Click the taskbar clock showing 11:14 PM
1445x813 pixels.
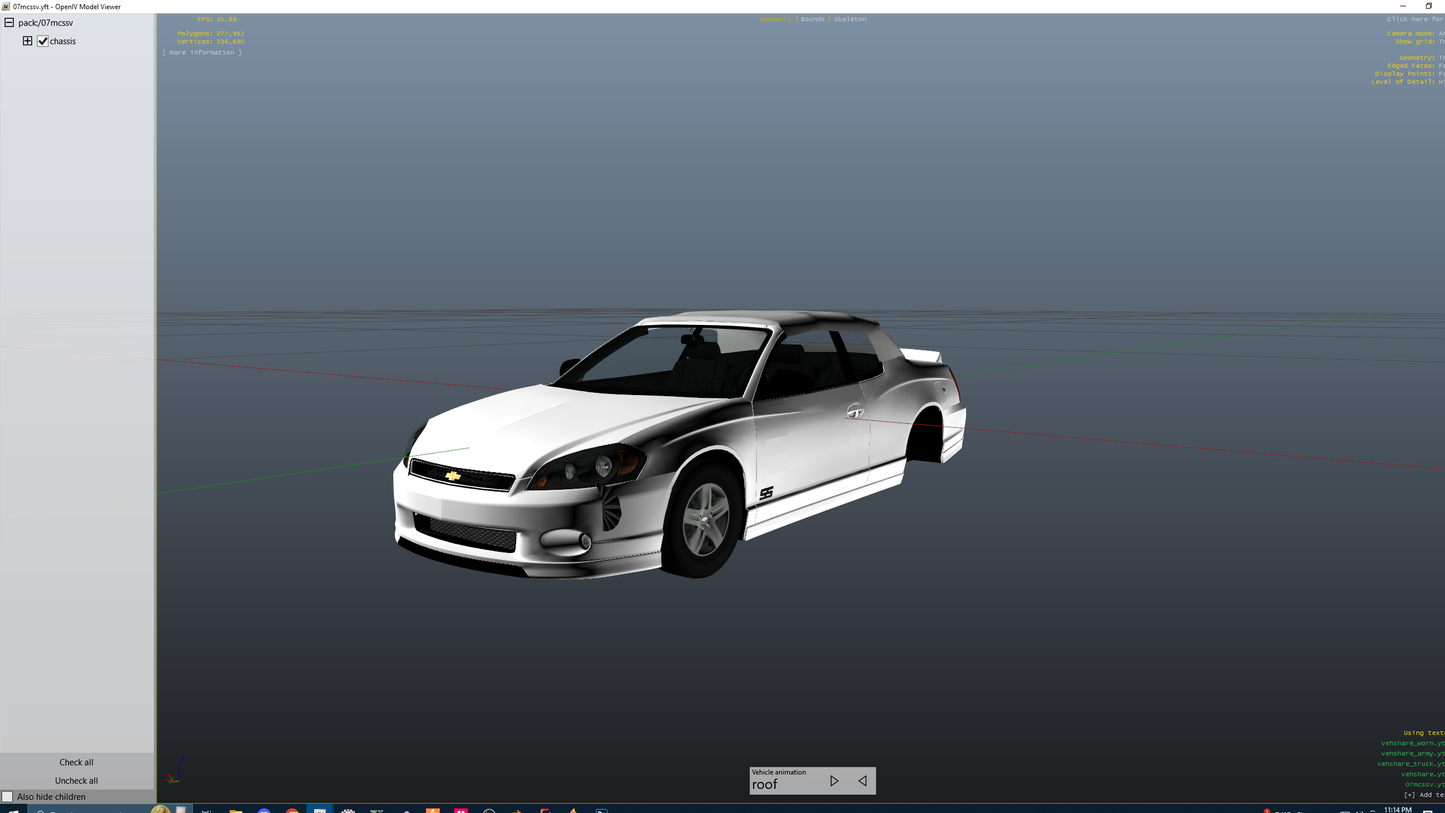tap(1397, 809)
